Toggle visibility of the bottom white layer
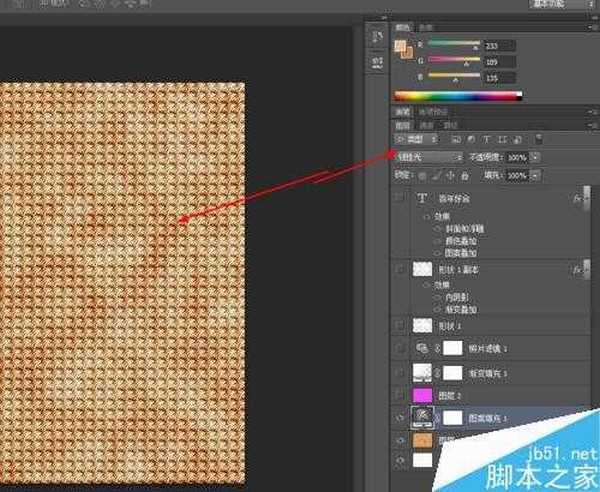Image resolution: width=600 pixels, height=492 pixels. point(400,460)
